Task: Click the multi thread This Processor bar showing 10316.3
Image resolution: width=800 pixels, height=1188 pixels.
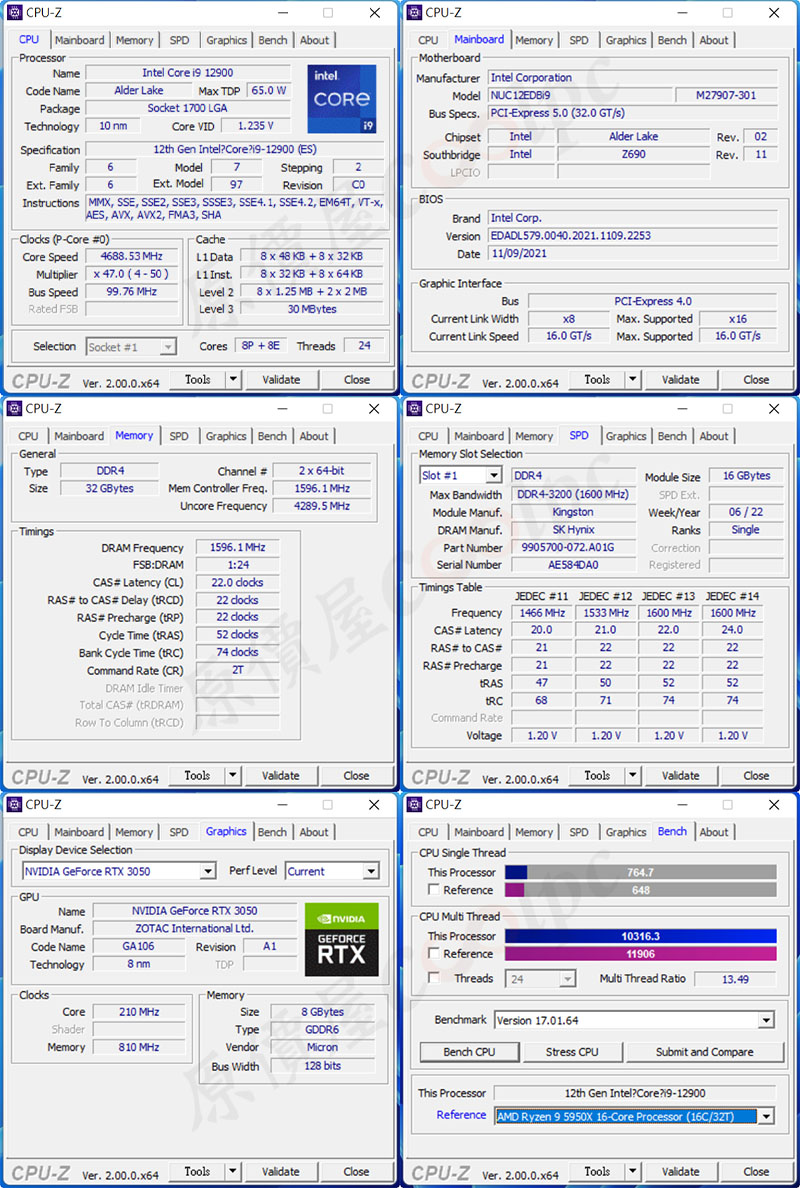Action: [641, 936]
